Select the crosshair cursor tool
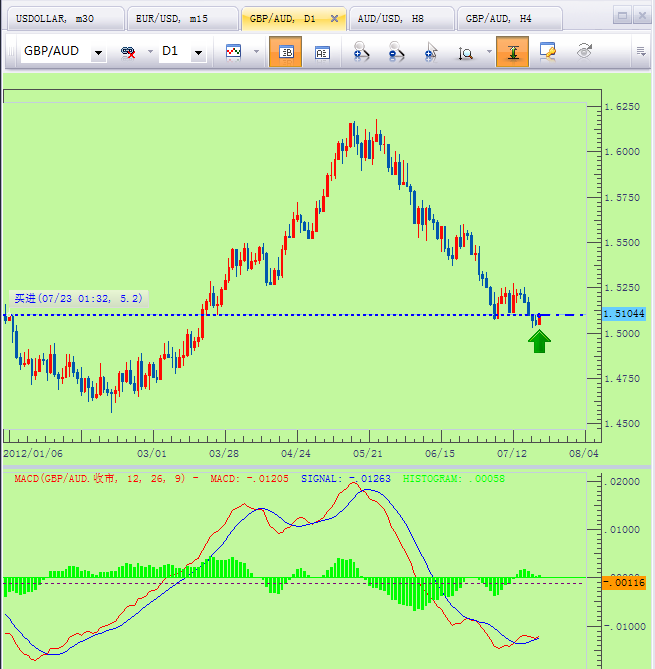Image resolution: width=655 pixels, height=669 pixels. point(431,52)
